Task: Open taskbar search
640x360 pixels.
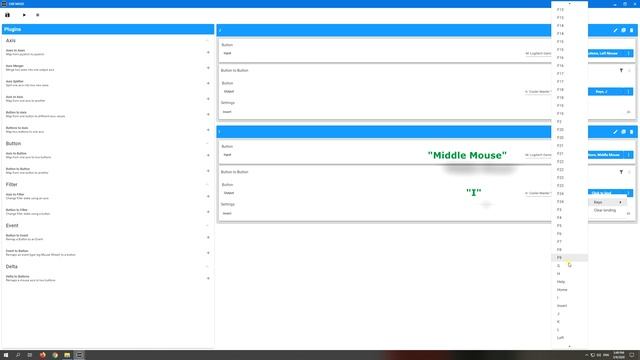Action: 18,355
